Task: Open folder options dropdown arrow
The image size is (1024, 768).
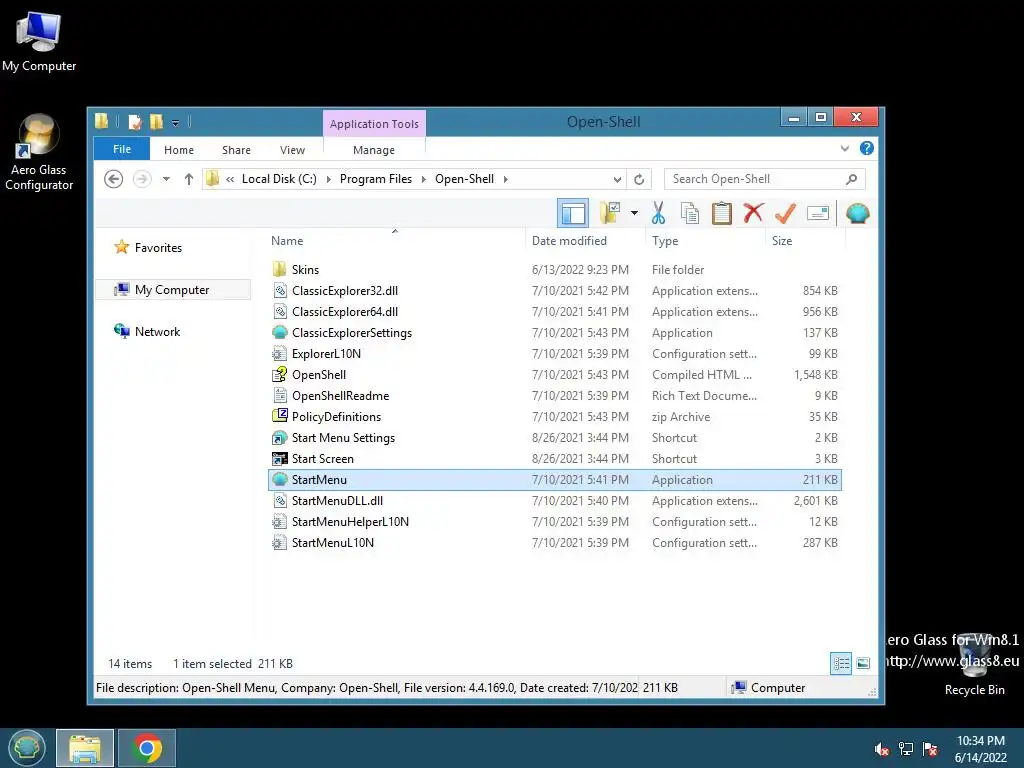Action: [x=634, y=213]
